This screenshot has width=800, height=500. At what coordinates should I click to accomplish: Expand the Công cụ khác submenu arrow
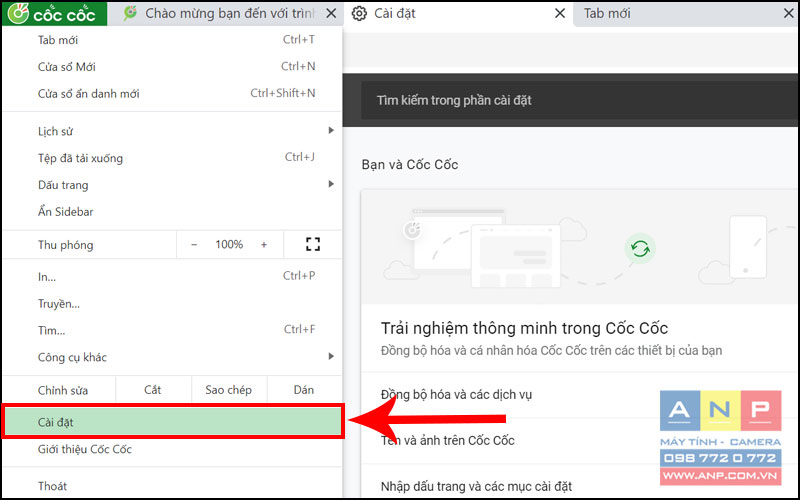(x=331, y=356)
